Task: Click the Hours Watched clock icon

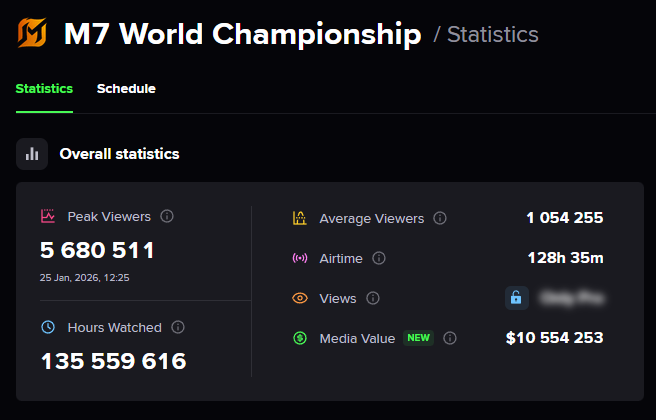Action: [x=48, y=327]
